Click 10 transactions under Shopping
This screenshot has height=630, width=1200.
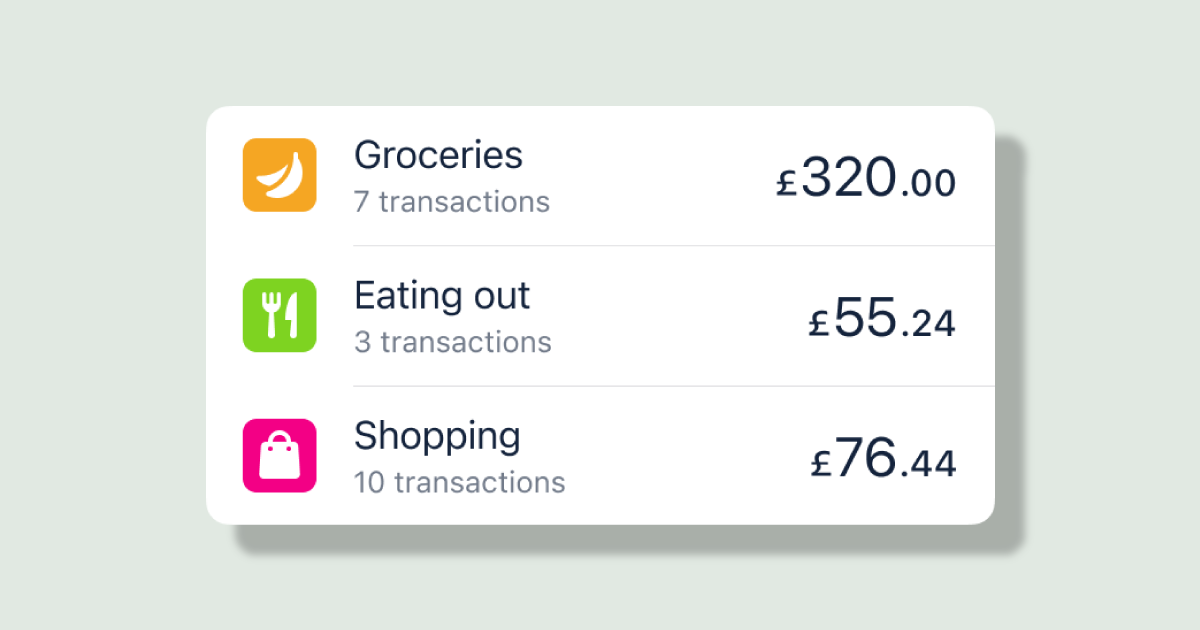pos(460,482)
